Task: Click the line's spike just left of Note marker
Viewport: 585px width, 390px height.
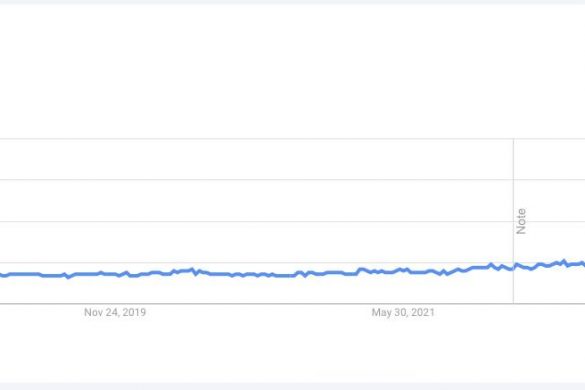Action: [x=491, y=265]
